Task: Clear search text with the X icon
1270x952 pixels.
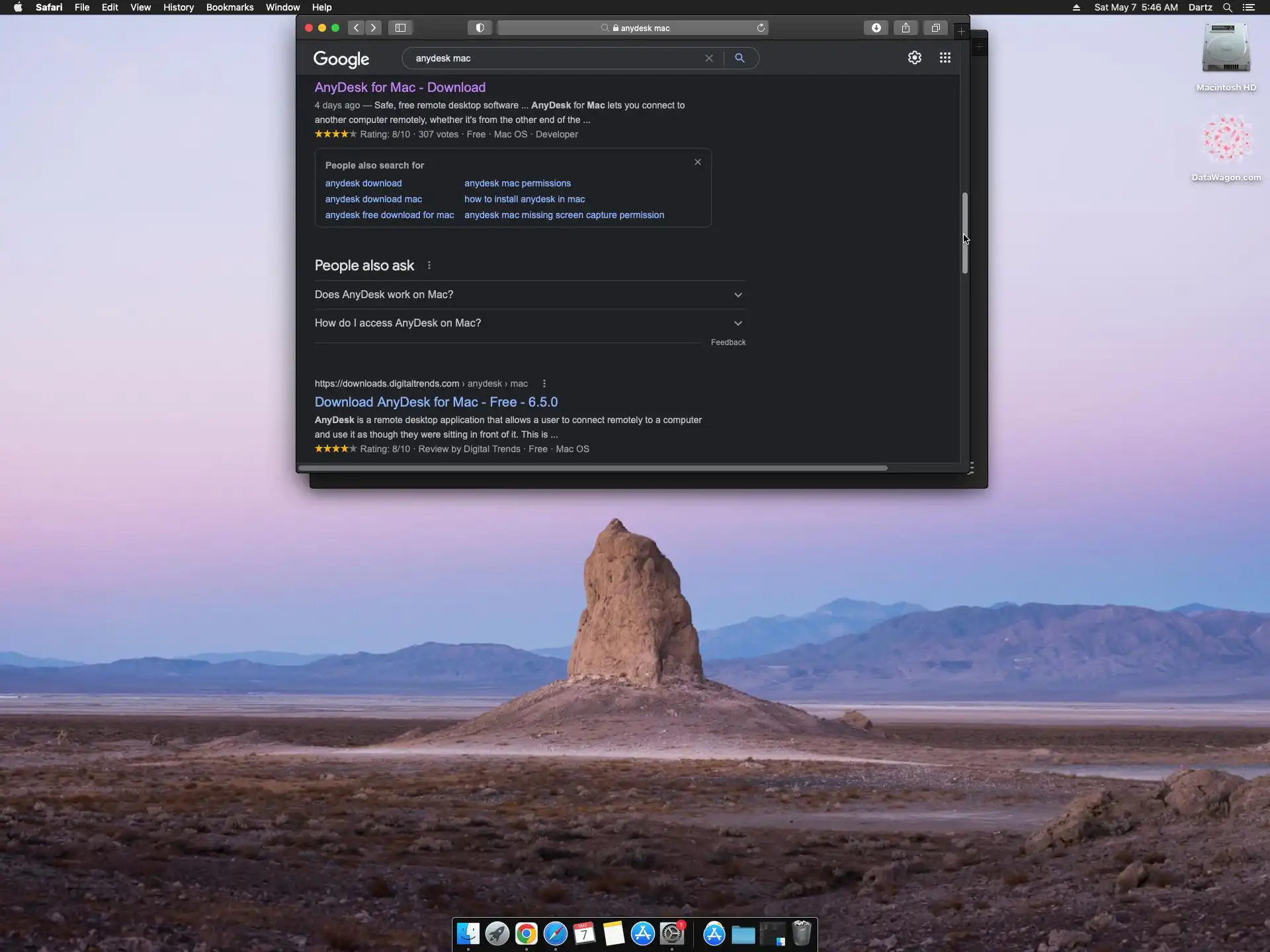Action: pos(708,58)
